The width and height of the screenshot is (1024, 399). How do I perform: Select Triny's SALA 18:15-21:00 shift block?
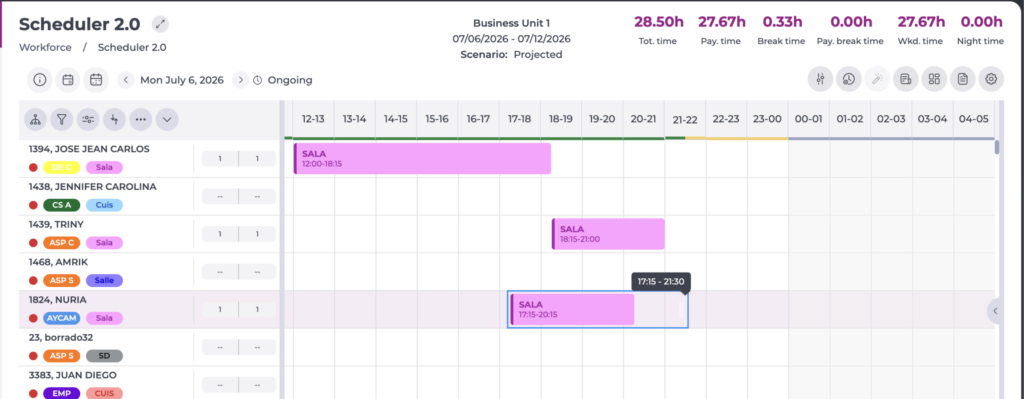tap(608, 234)
